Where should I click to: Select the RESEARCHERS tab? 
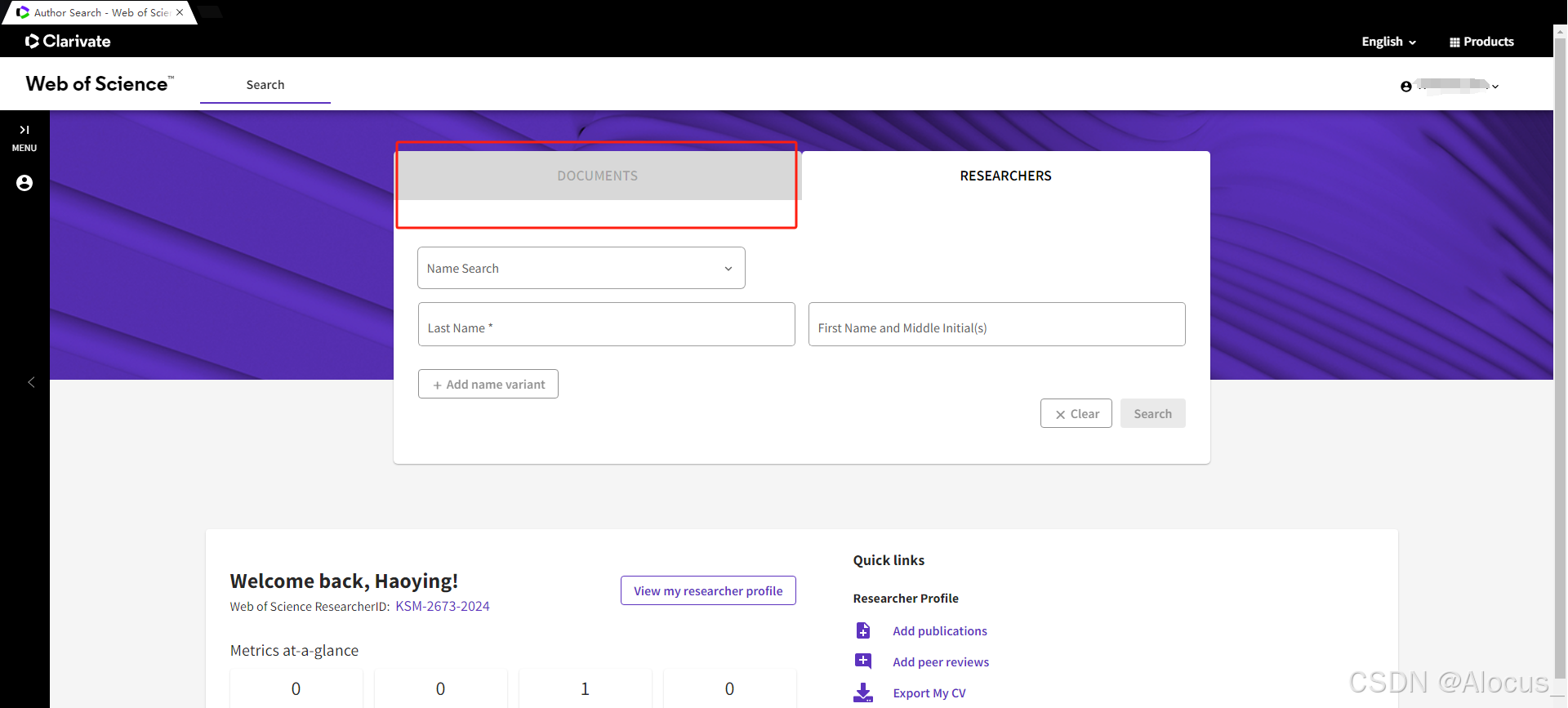1005,176
